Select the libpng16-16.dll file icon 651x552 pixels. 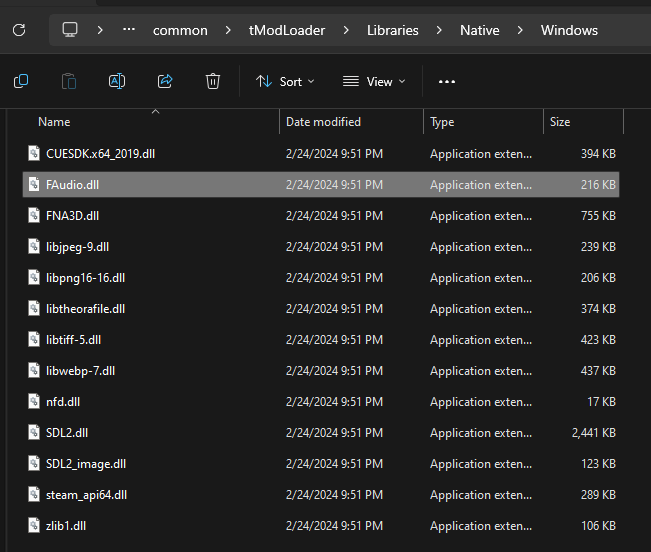pyautogui.click(x=34, y=277)
